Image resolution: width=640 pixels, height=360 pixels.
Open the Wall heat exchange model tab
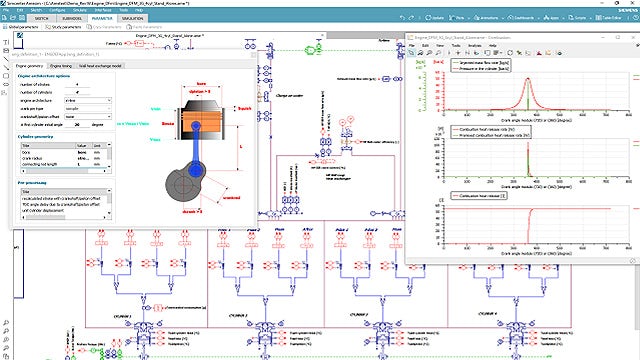tap(100, 66)
